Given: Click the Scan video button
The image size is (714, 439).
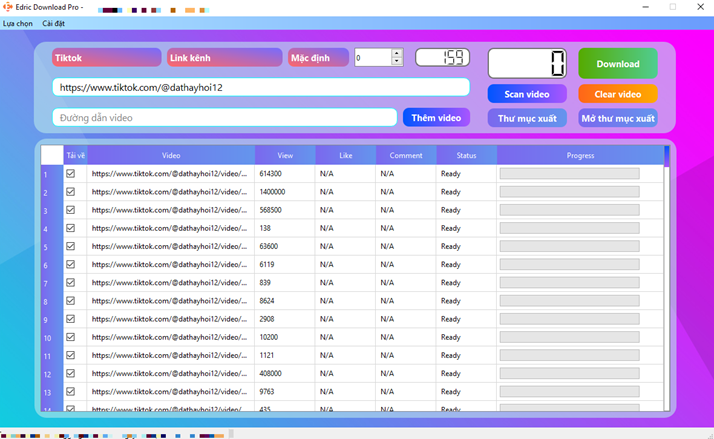Looking at the screenshot, I should click(x=527, y=94).
